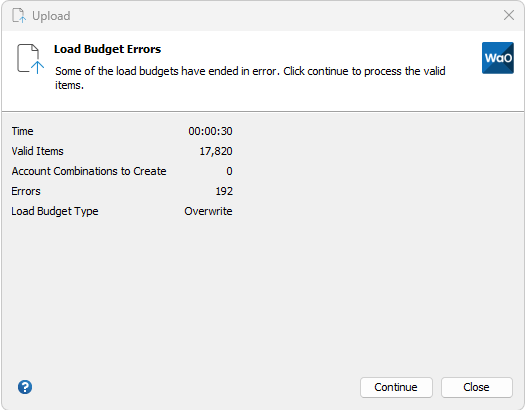This screenshot has width=525, height=410.
Task: Click the 192 errors count
Action: point(224,191)
